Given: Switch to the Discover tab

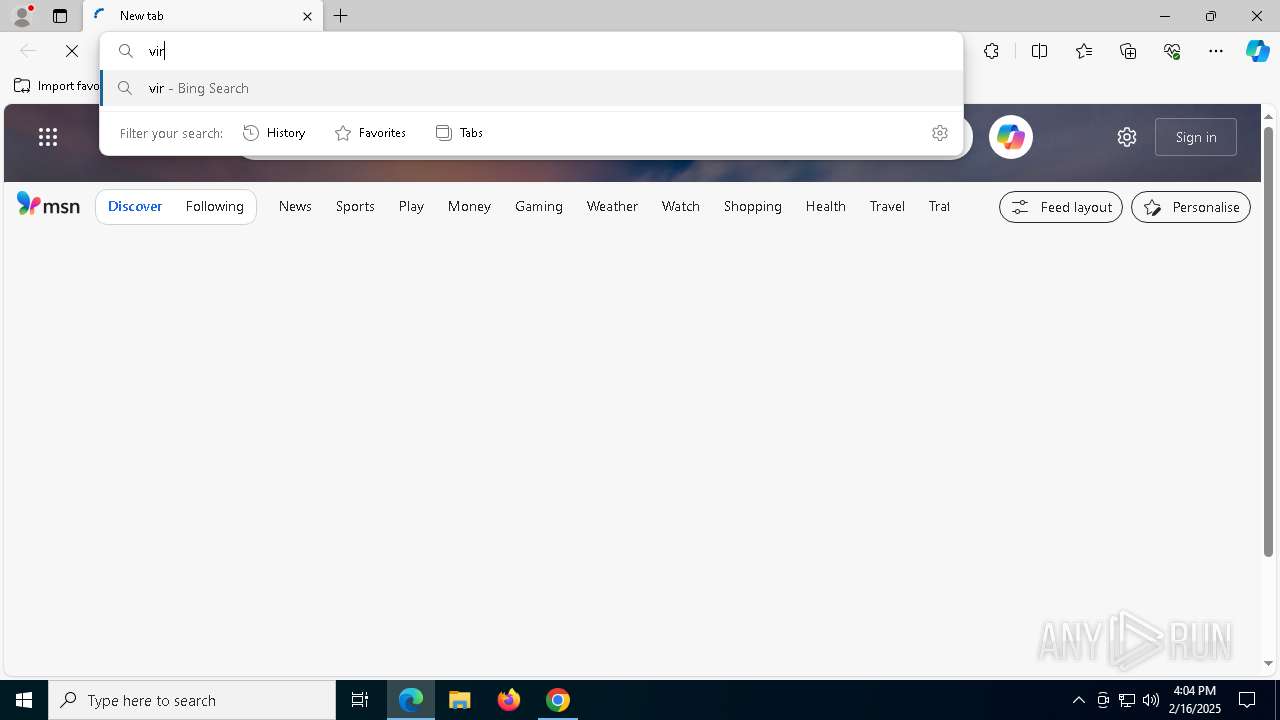Looking at the screenshot, I should tap(135, 206).
